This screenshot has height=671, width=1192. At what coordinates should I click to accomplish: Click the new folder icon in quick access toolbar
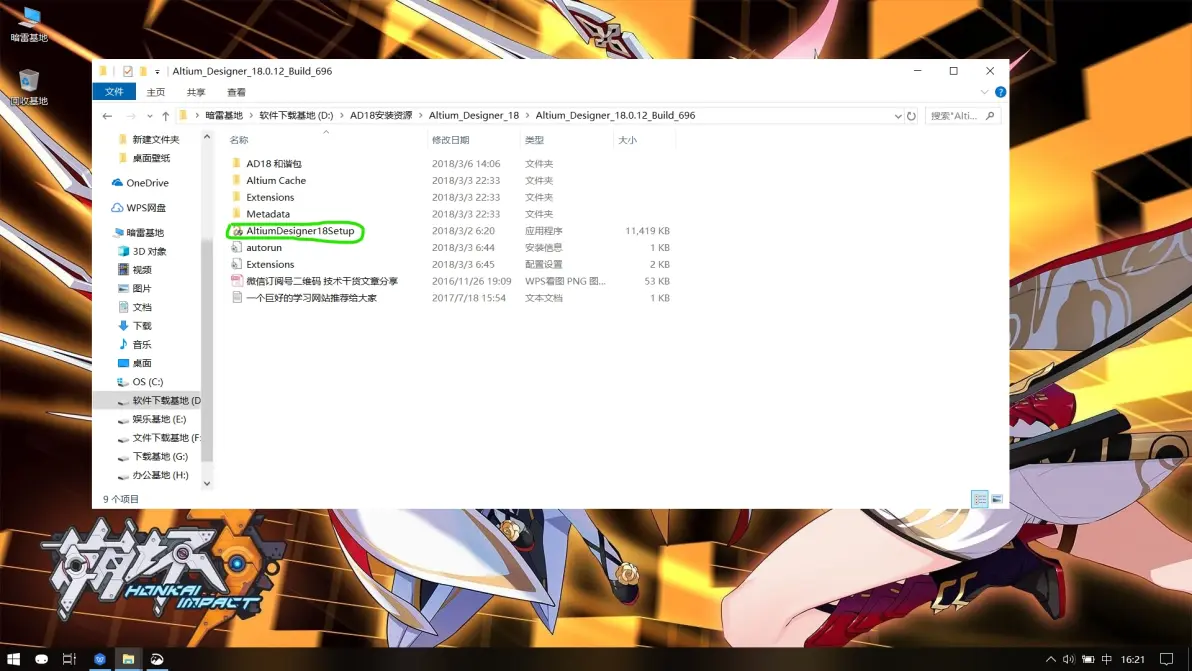point(143,71)
